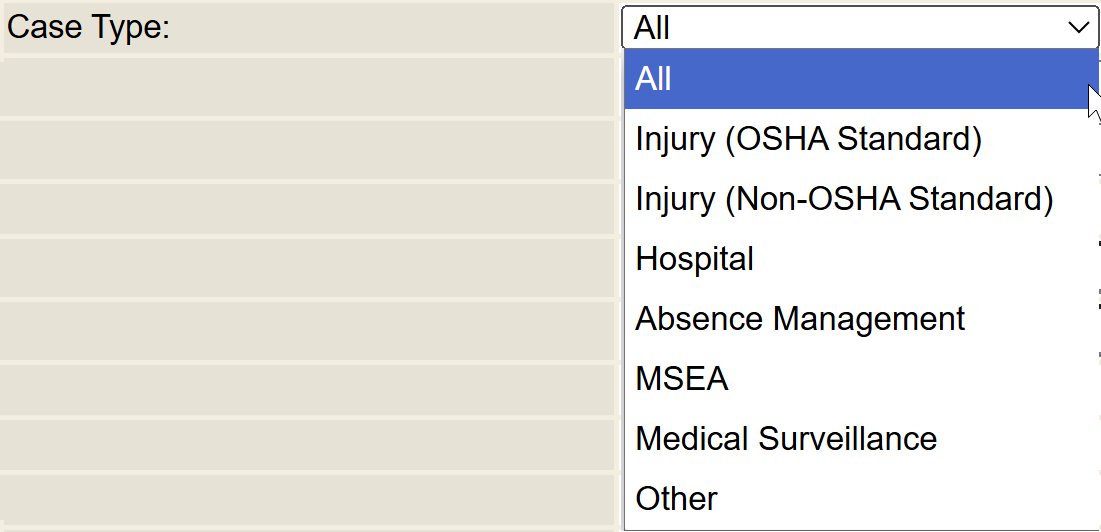Click the "Case Type:" field label
The image size is (1101, 532).
89,28
